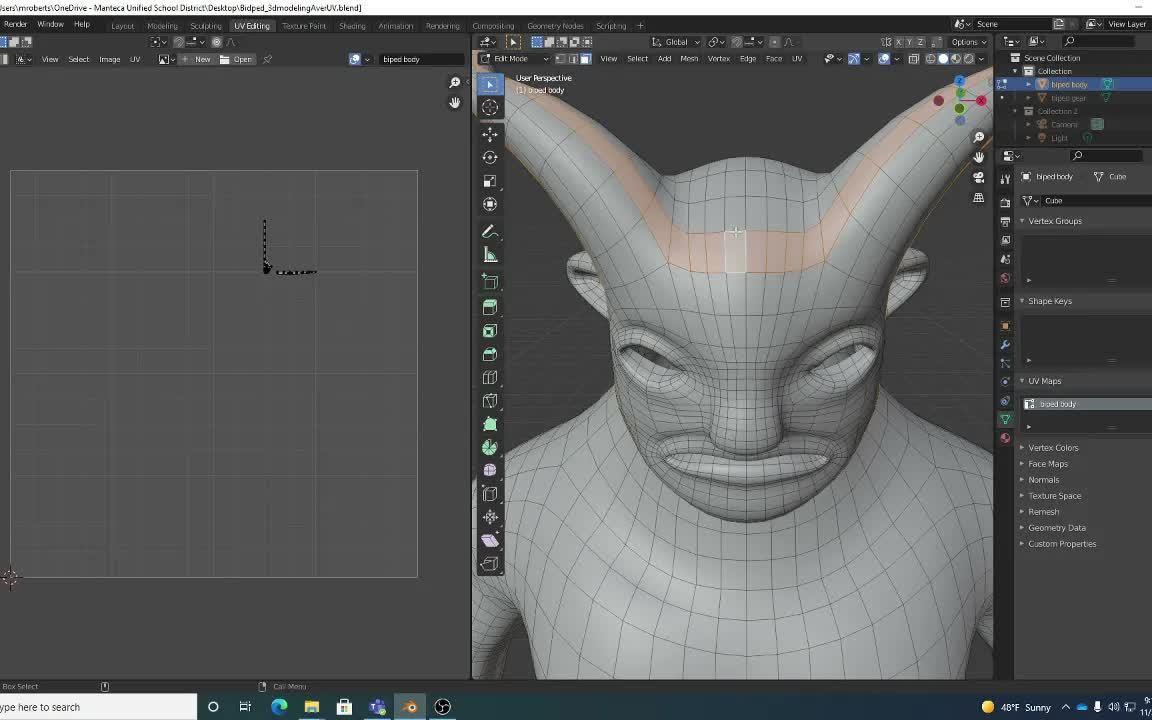Viewport: 1152px width, 720px height.
Task: Toggle viewport visibility of biped gear
Action: (1107, 98)
